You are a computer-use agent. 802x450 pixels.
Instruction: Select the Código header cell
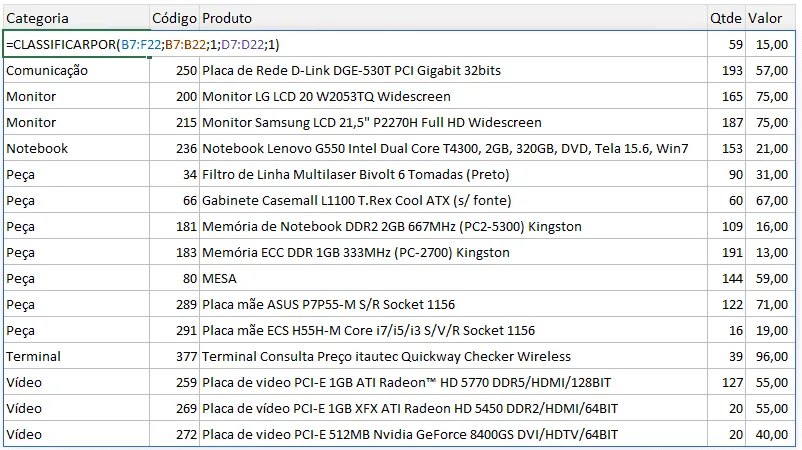click(174, 18)
